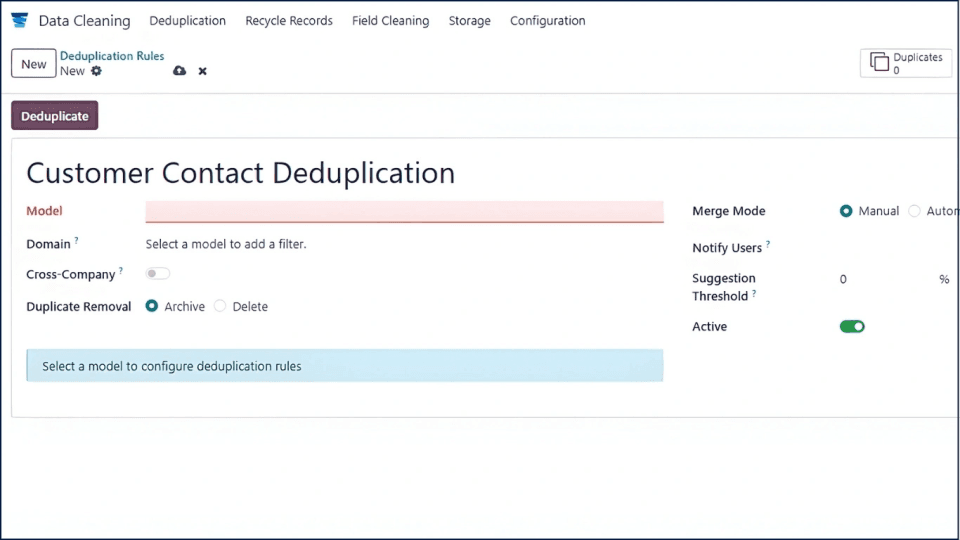Click the Duplicates stack icon
Image resolution: width=960 pixels, height=540 pixels.
pyautogui.click(x=879, y=62)
